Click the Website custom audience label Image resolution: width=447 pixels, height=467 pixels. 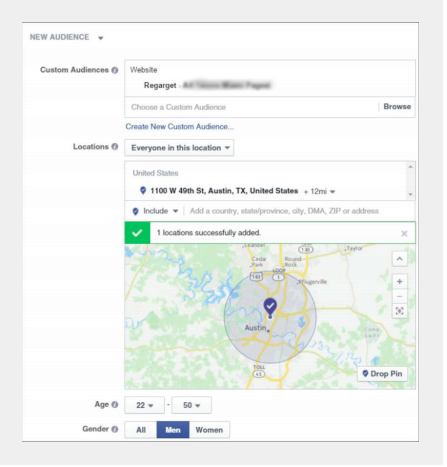(144, 70)
